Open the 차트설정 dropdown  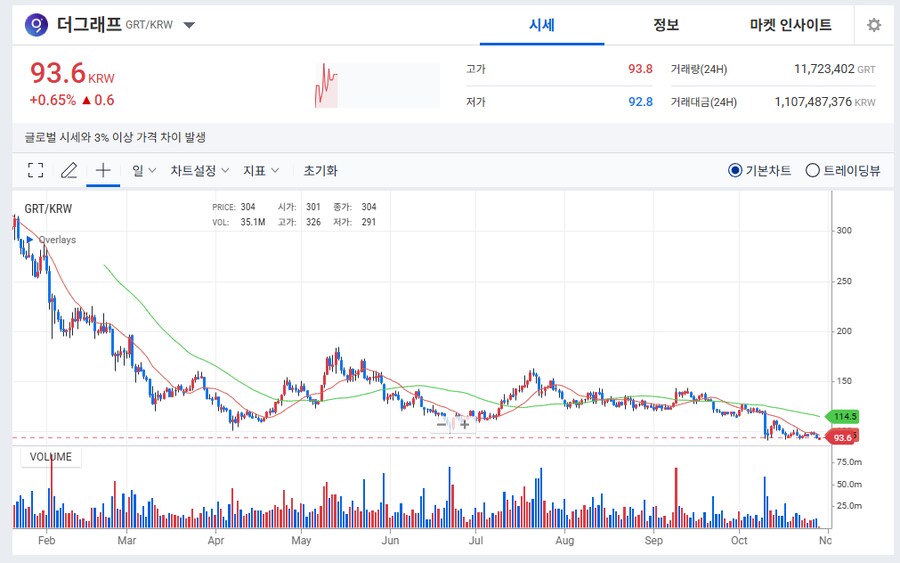click(x=200, y=170)
